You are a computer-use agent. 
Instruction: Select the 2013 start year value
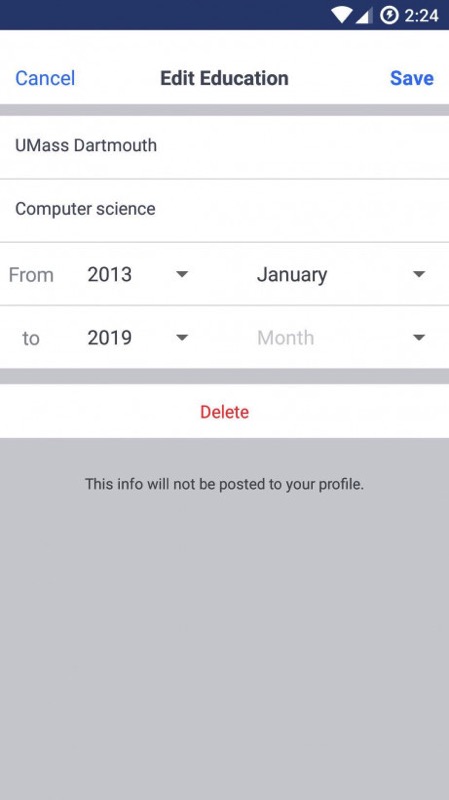pos(109,274)
